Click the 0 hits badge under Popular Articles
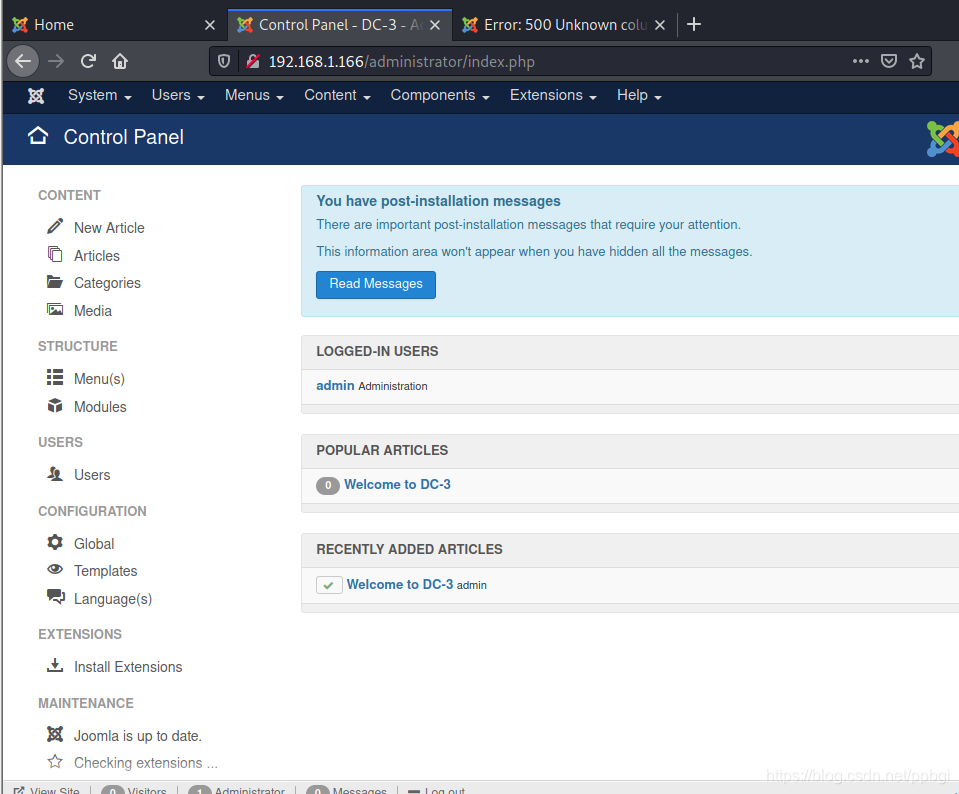The width and height of the screenshot is (959, 794). pos(328,486)
